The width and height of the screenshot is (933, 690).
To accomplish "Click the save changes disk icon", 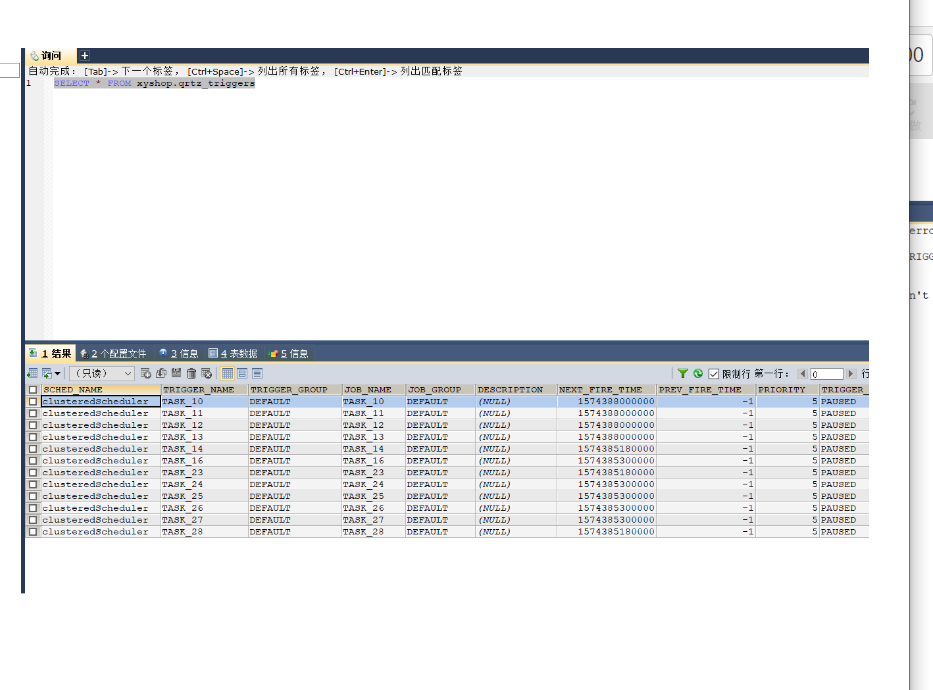I will point(176,373).
